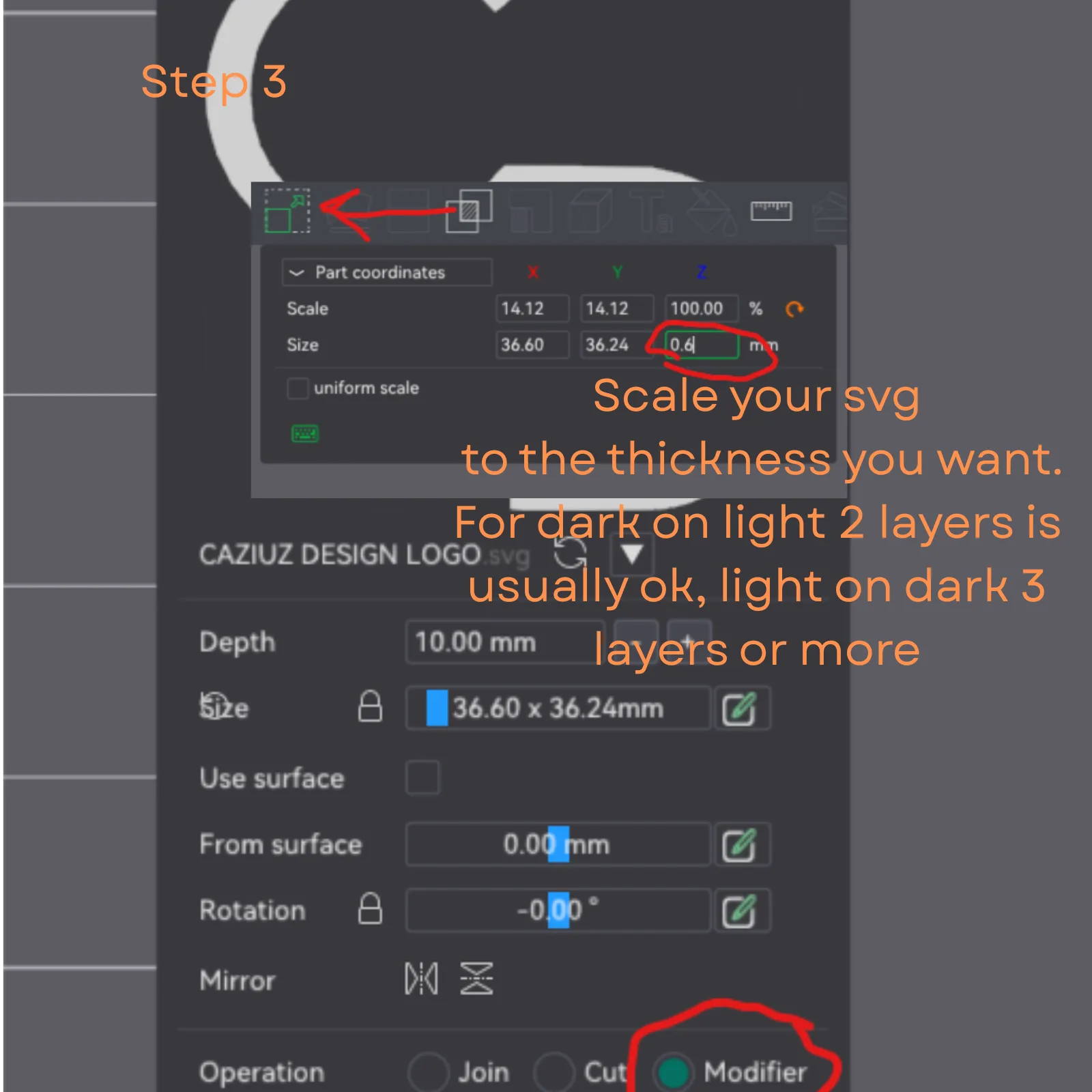The height and width of the screenshot is (1092, 1092).
Task: Reset scale with the orange arrow
Action: [794, 309]
